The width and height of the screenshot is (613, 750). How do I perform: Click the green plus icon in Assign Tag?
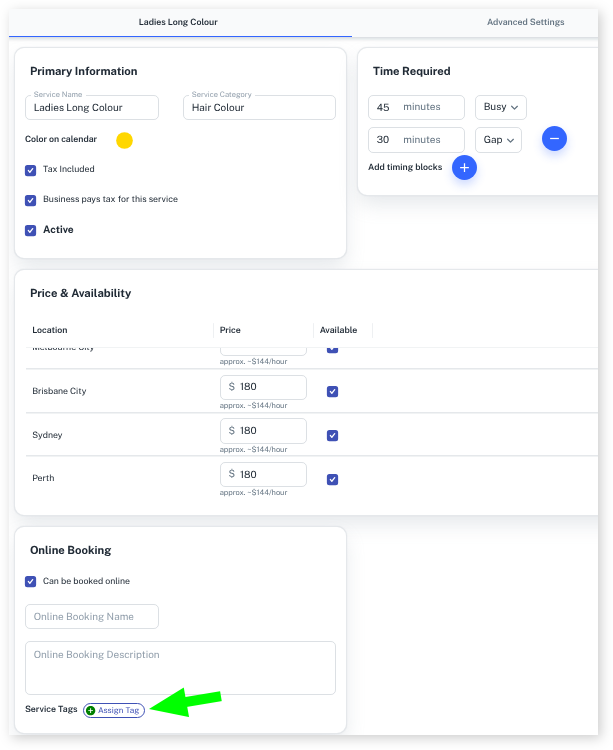tap(91, 710)
